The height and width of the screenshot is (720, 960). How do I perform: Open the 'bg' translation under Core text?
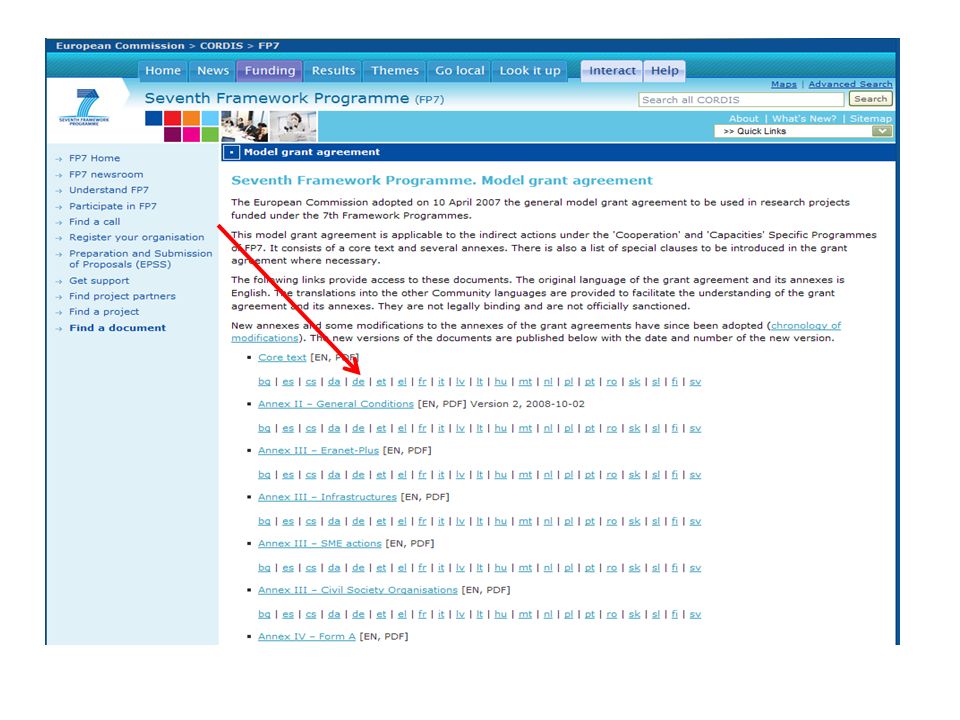[264, 381]
